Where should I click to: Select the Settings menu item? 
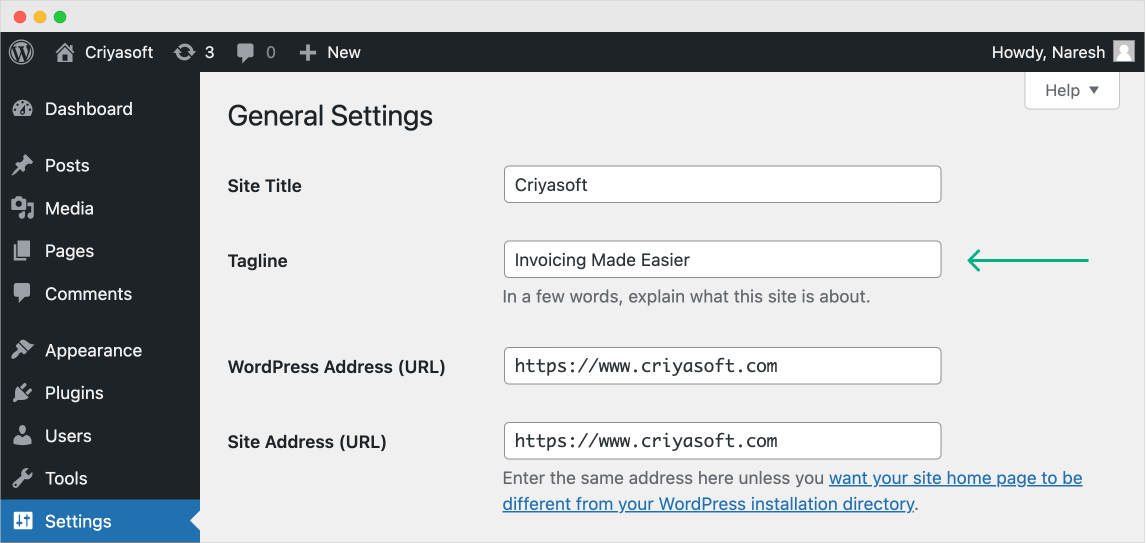[x=100, y=521]
